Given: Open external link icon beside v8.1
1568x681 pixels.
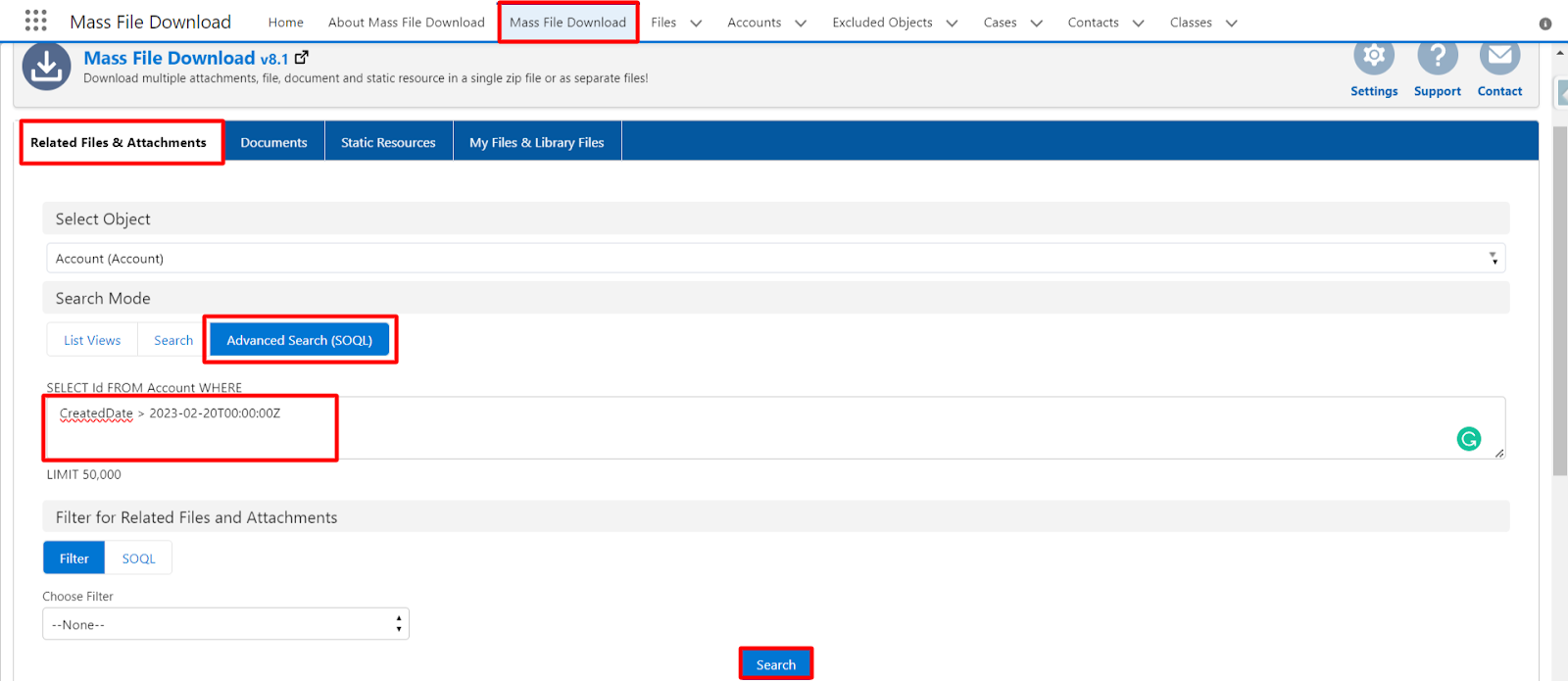Looking at the screenshot, I should (302, 58).
